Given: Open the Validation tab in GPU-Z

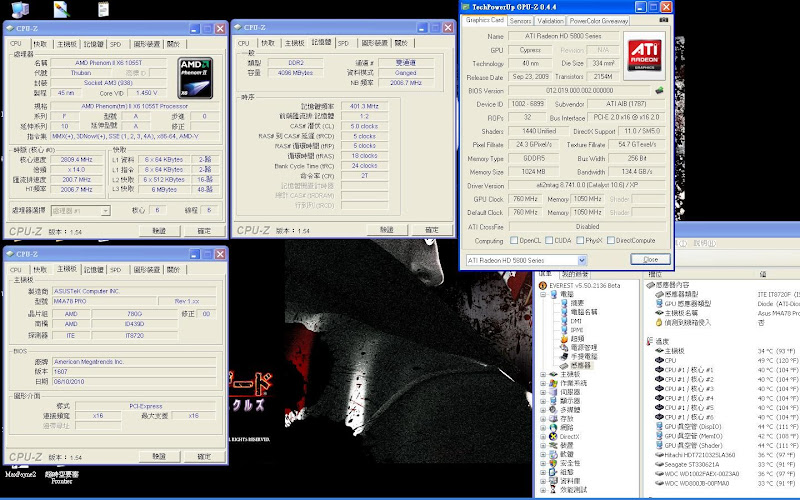Looking at the screenshot, I should point(551,21).
